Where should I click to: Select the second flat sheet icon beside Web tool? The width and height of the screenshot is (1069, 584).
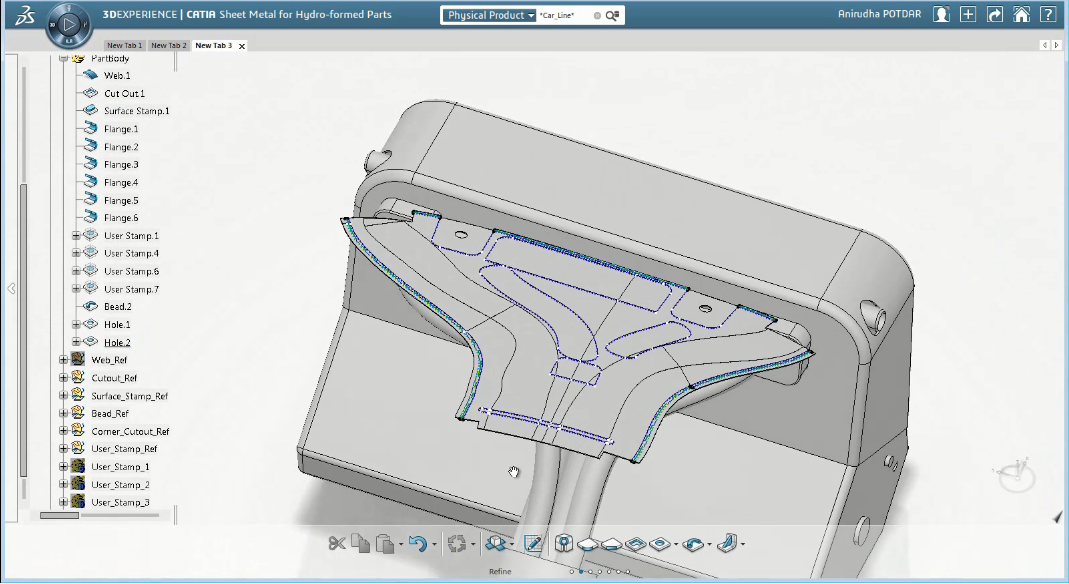click(612, 544)
